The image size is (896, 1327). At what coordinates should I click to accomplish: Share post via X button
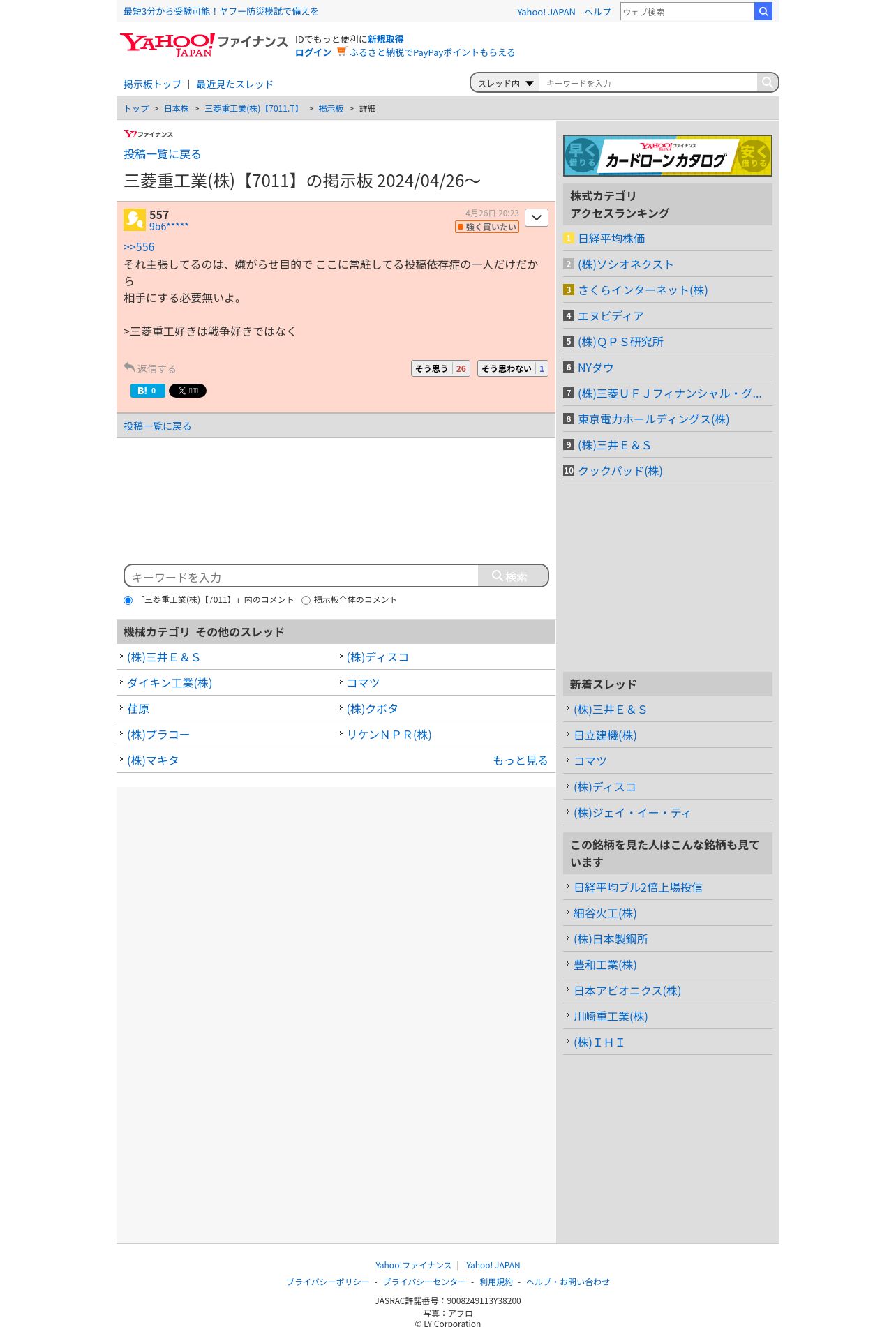click(x=187, y=391)
